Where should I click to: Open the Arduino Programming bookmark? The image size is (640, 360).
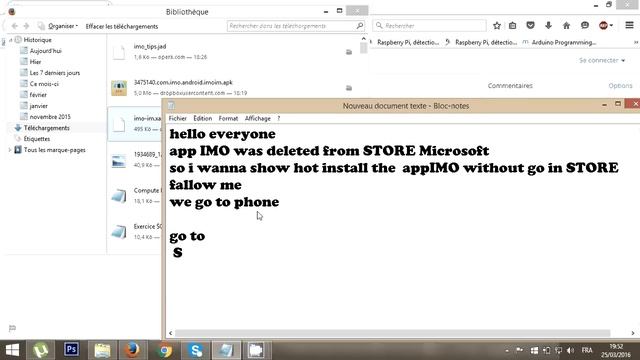(x=560, y=42)
